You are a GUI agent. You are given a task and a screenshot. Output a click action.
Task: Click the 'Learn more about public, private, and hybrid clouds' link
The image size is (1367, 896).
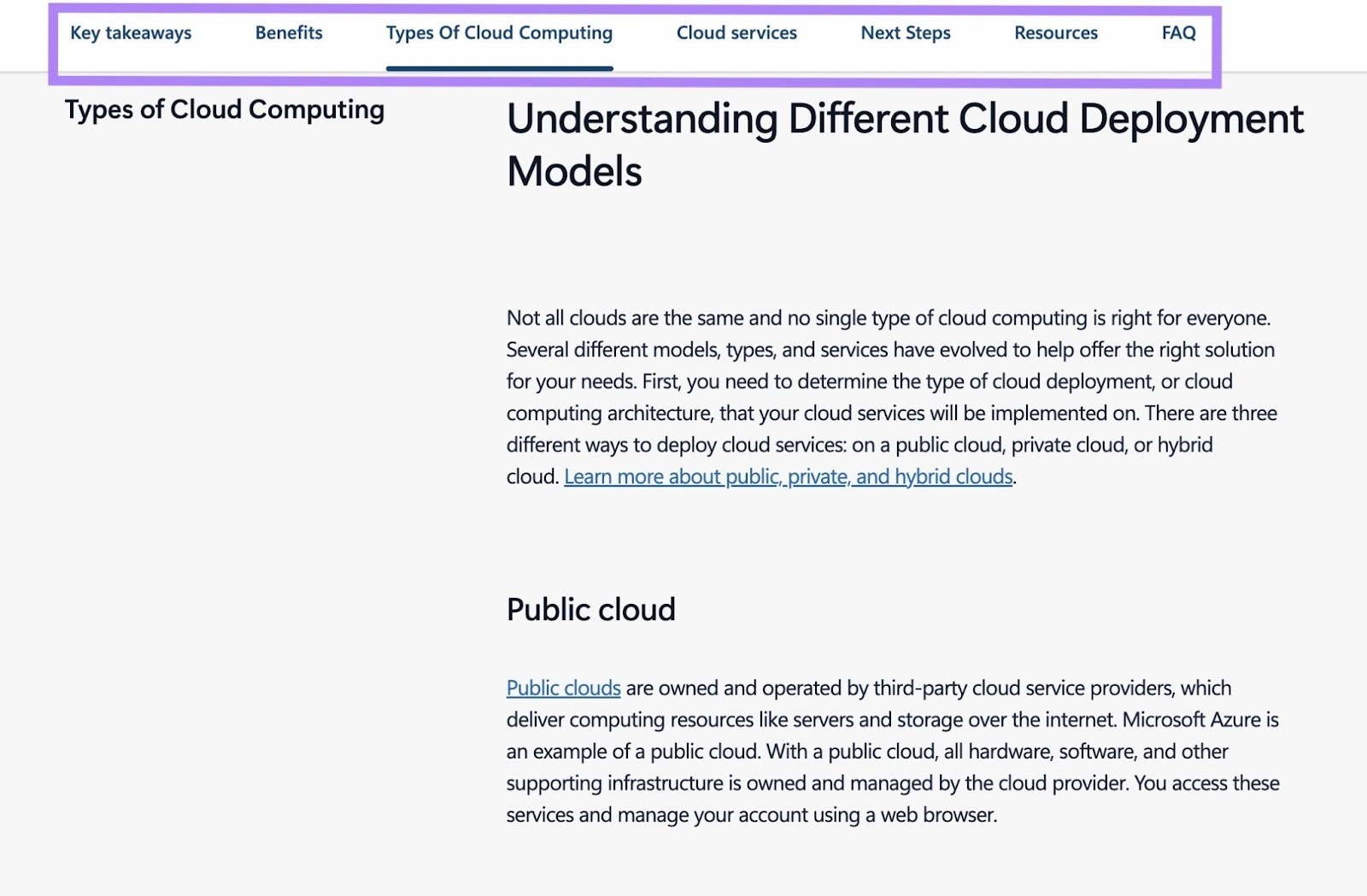pyautogui.click(x=789, y=477)
